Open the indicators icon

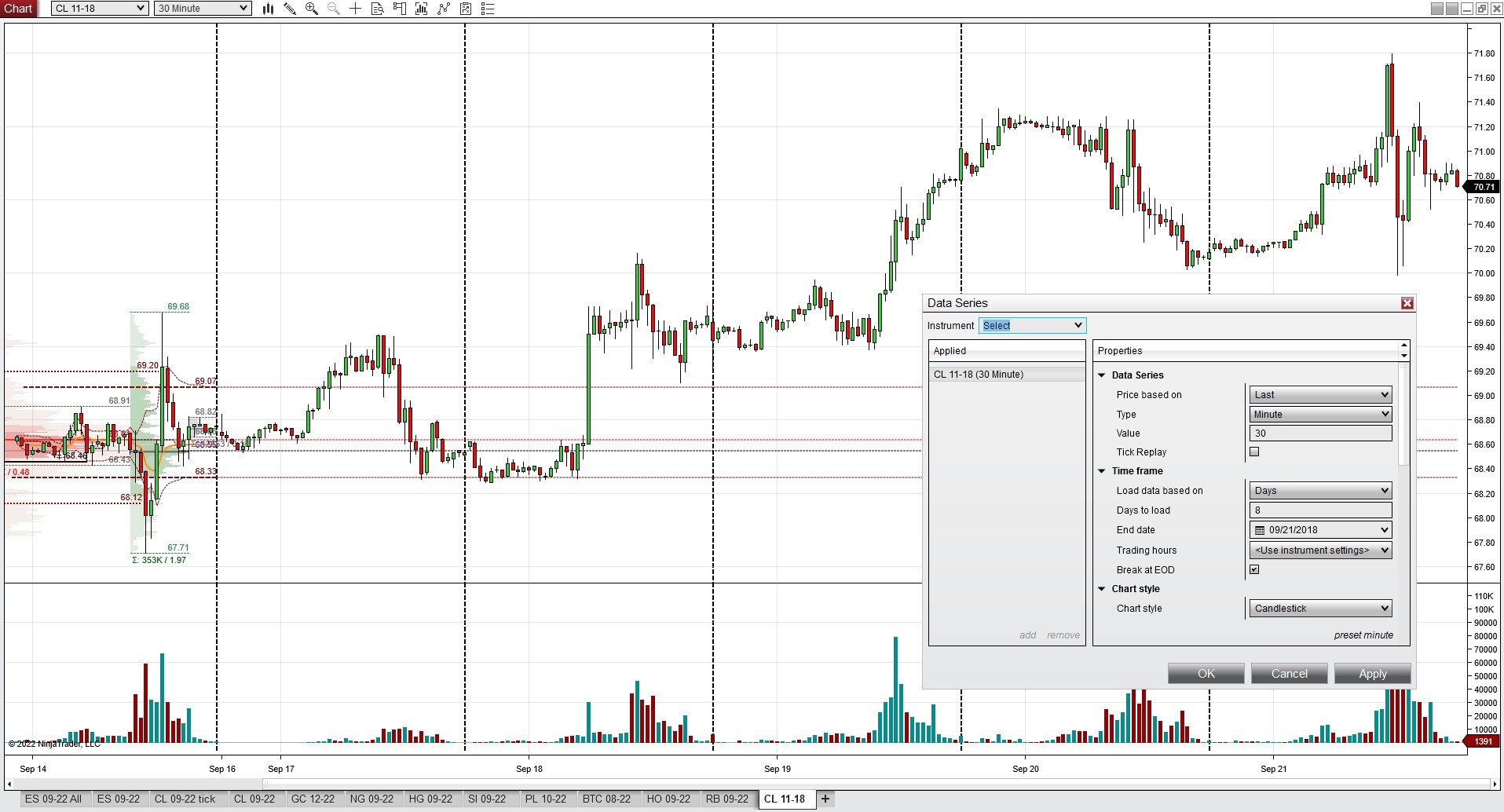[444, 9]
